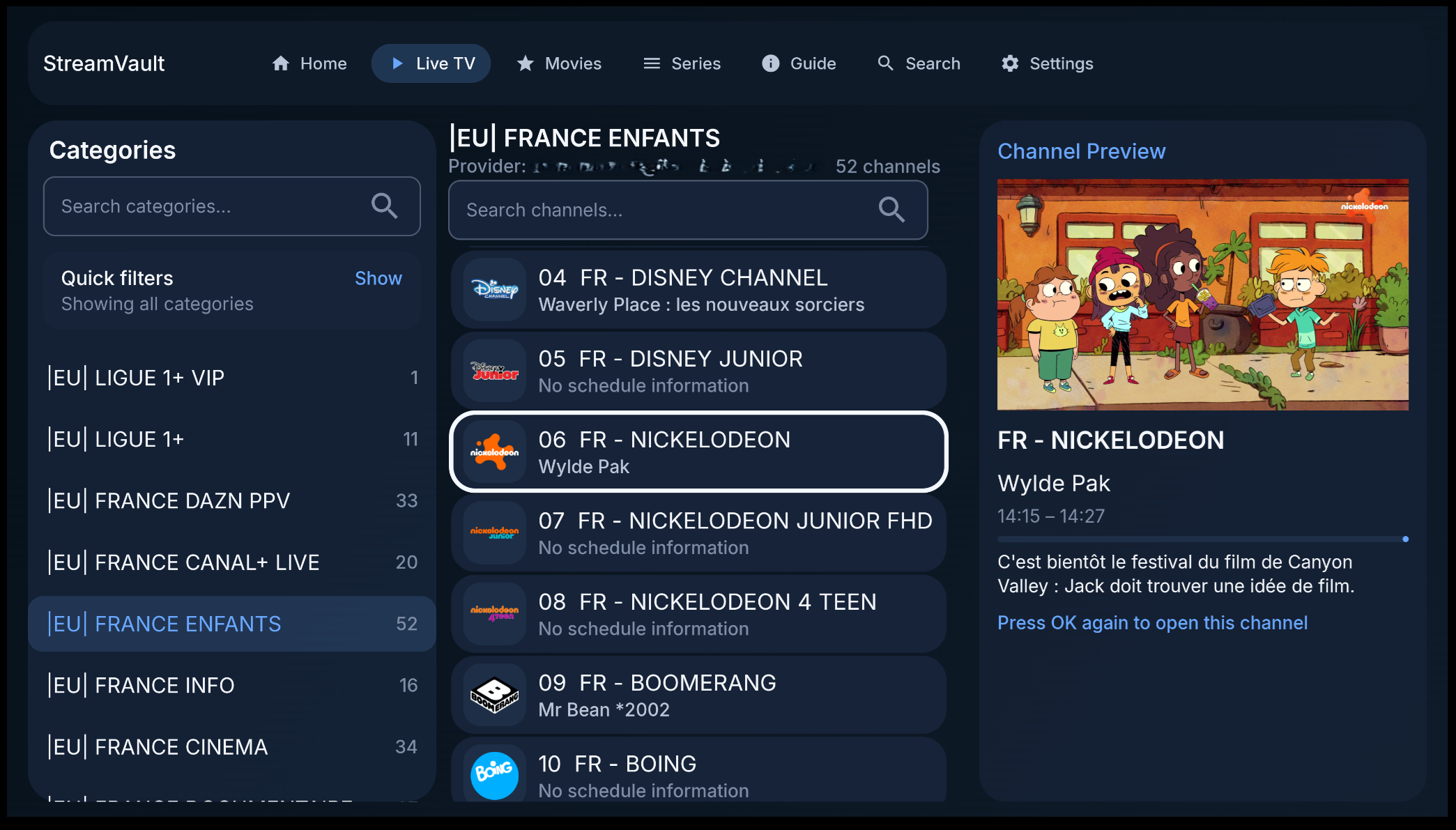Select the |EU| LIGUE 1+ category with 11 channels
The image size is (1456, 830).
click(232, 439)
